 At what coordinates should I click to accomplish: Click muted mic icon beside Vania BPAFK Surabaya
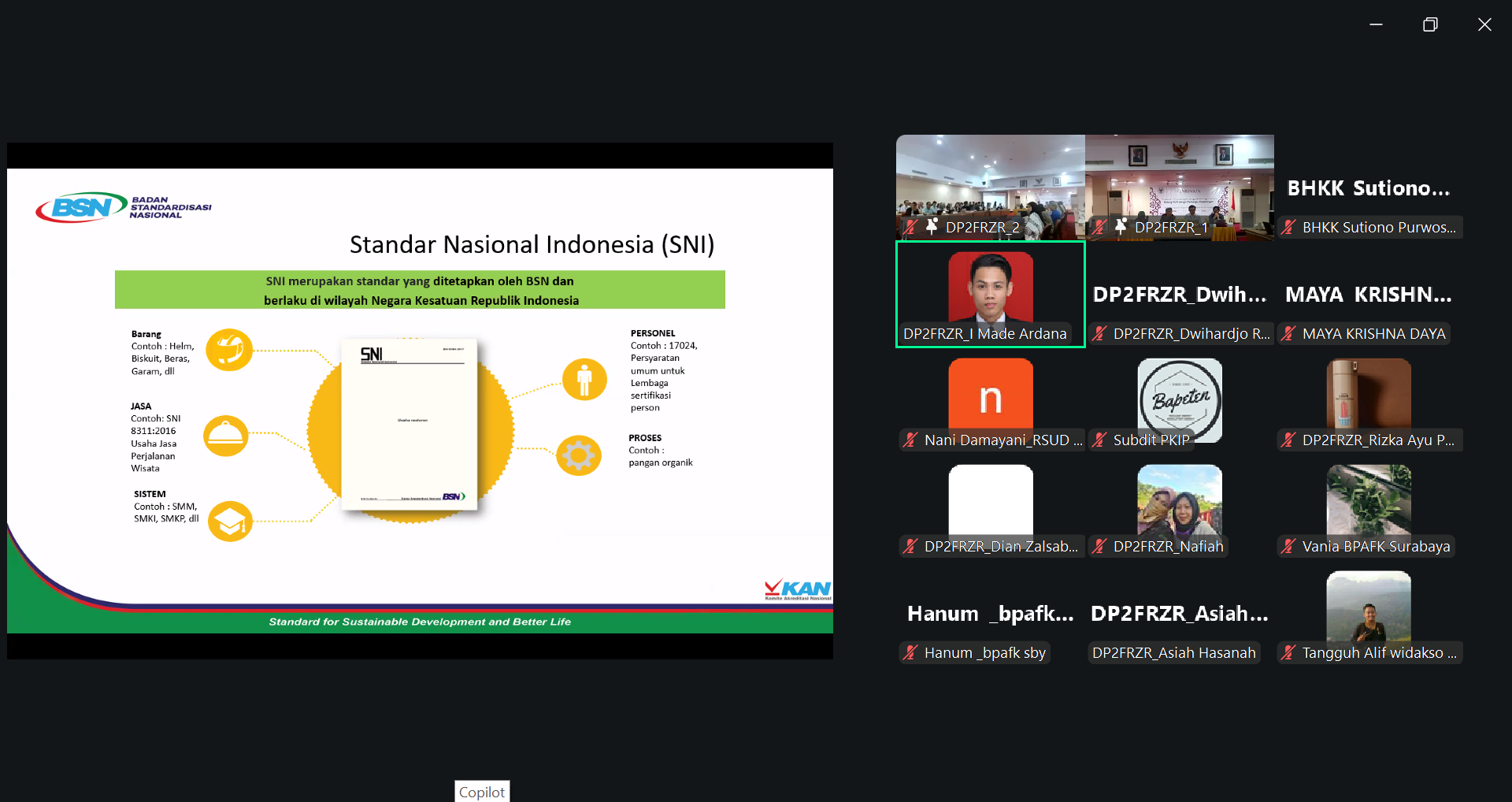(x=1288, y=546)
